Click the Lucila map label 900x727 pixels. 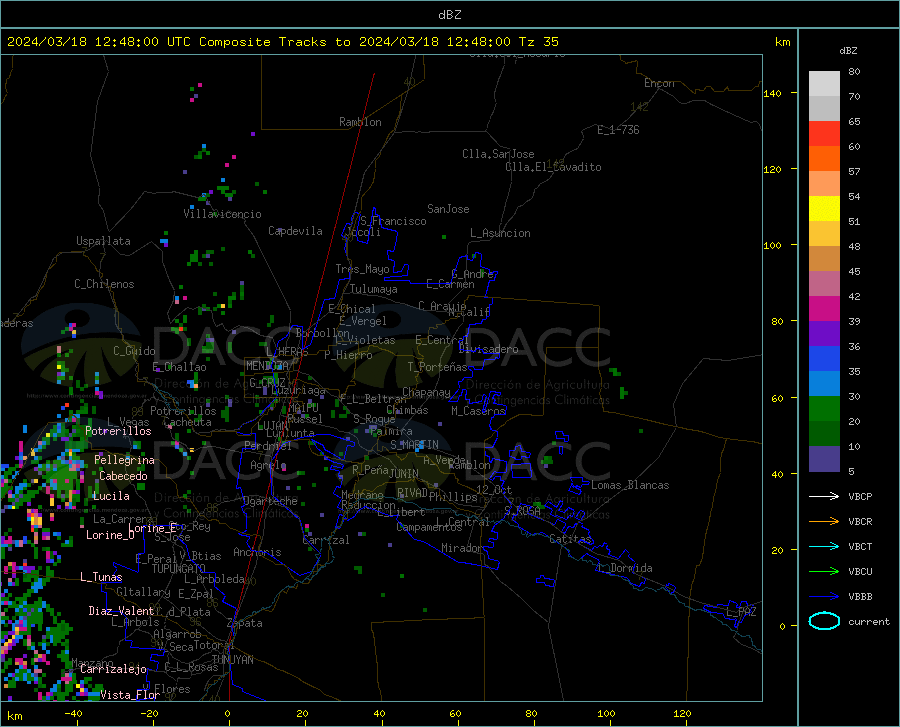click(x=111, y=496)
